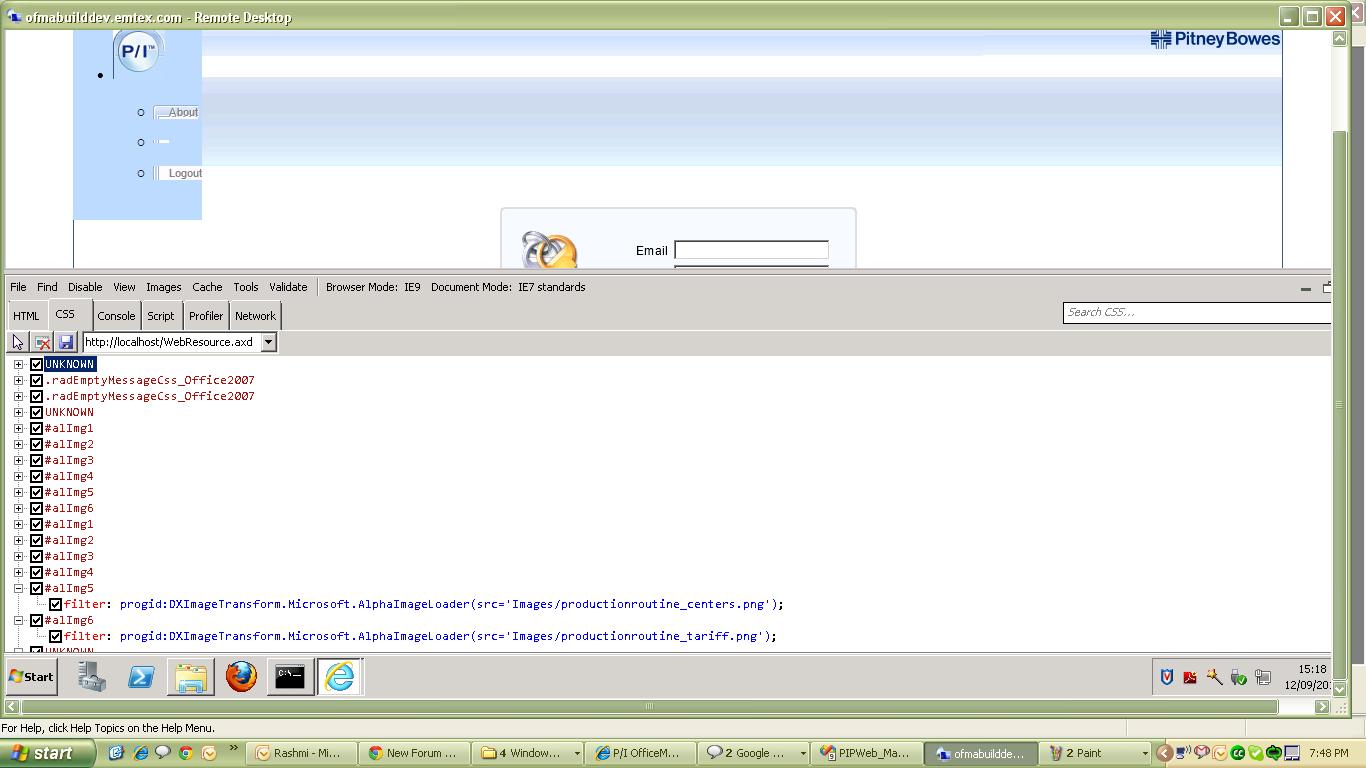Open the command prompt icon on remote taskbar
The image size is (1366, 768).
tap(289, 677)
